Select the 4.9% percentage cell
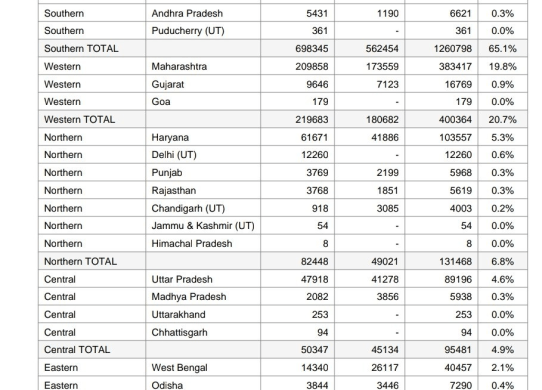The height and width of the screenshot is (390, 542). 502,350
